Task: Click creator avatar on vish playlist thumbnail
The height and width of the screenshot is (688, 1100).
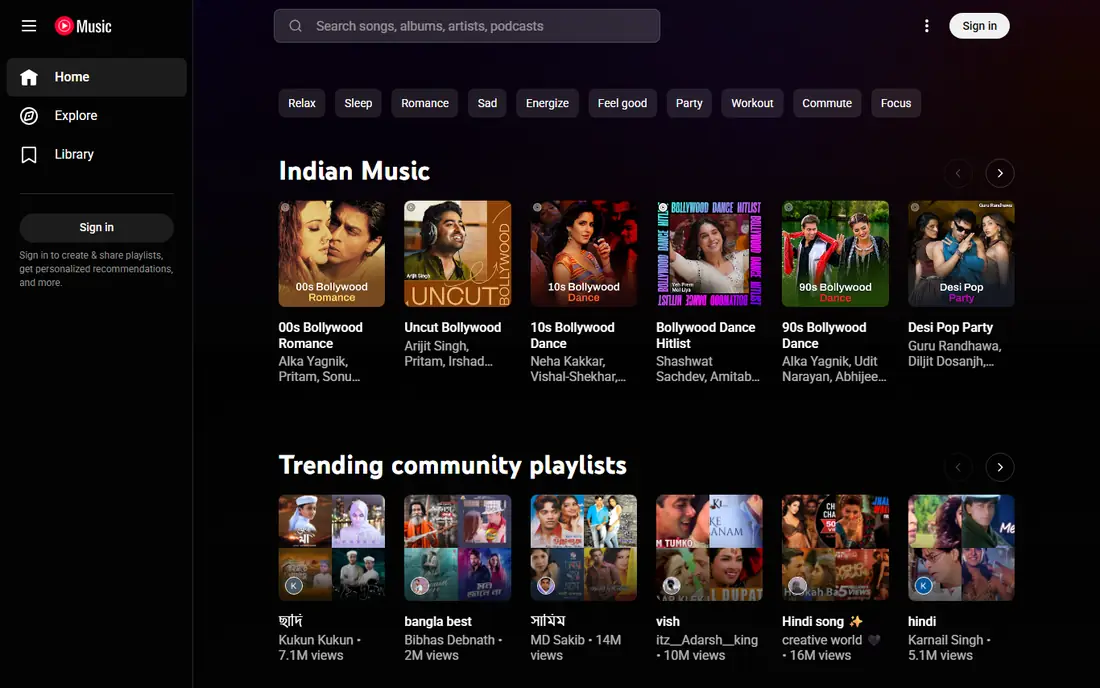Action: tap(671, 585)
